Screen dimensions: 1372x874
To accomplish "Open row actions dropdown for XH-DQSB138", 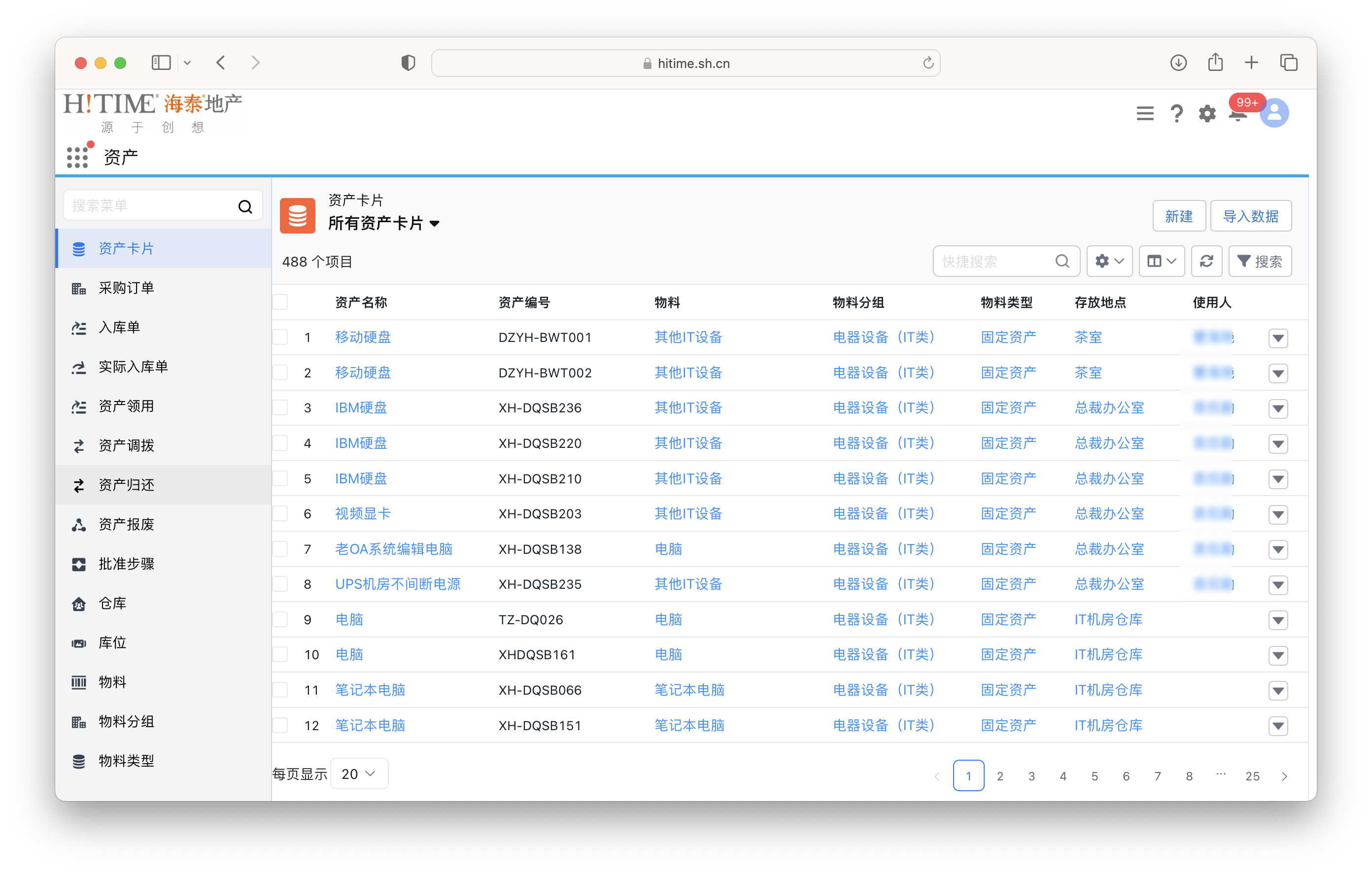I will pyautogui.click(x=1278, y=550).
